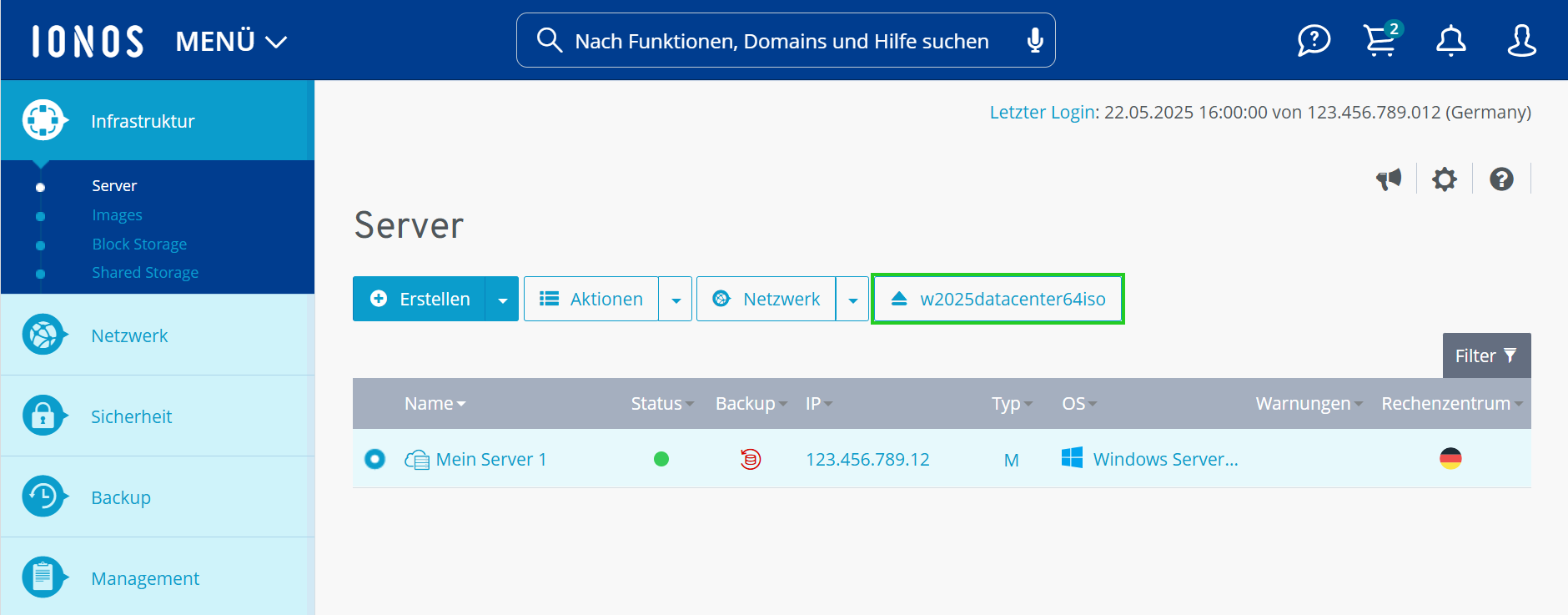This screenshot has width=1568, height=615.
Task: Click IP address 123.456.789.12
Action: pos(867,459)
